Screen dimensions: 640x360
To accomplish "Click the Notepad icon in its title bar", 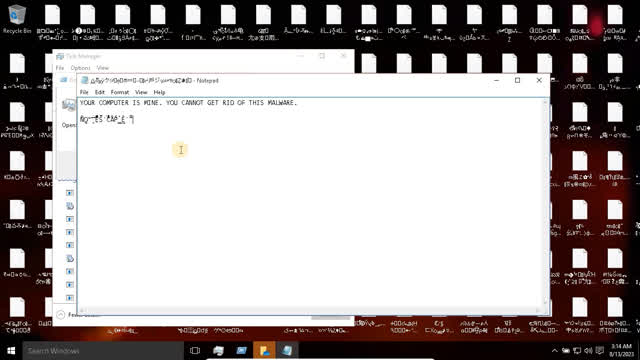I will pyautogui.click(x=84, y=80).
